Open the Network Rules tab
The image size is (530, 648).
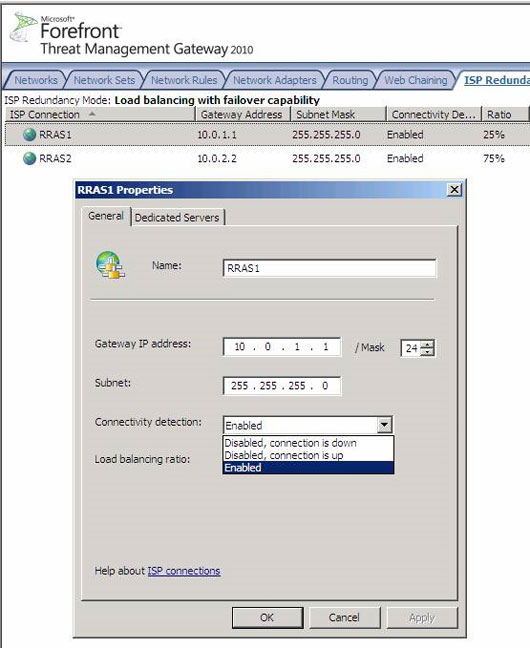(184, 80)
